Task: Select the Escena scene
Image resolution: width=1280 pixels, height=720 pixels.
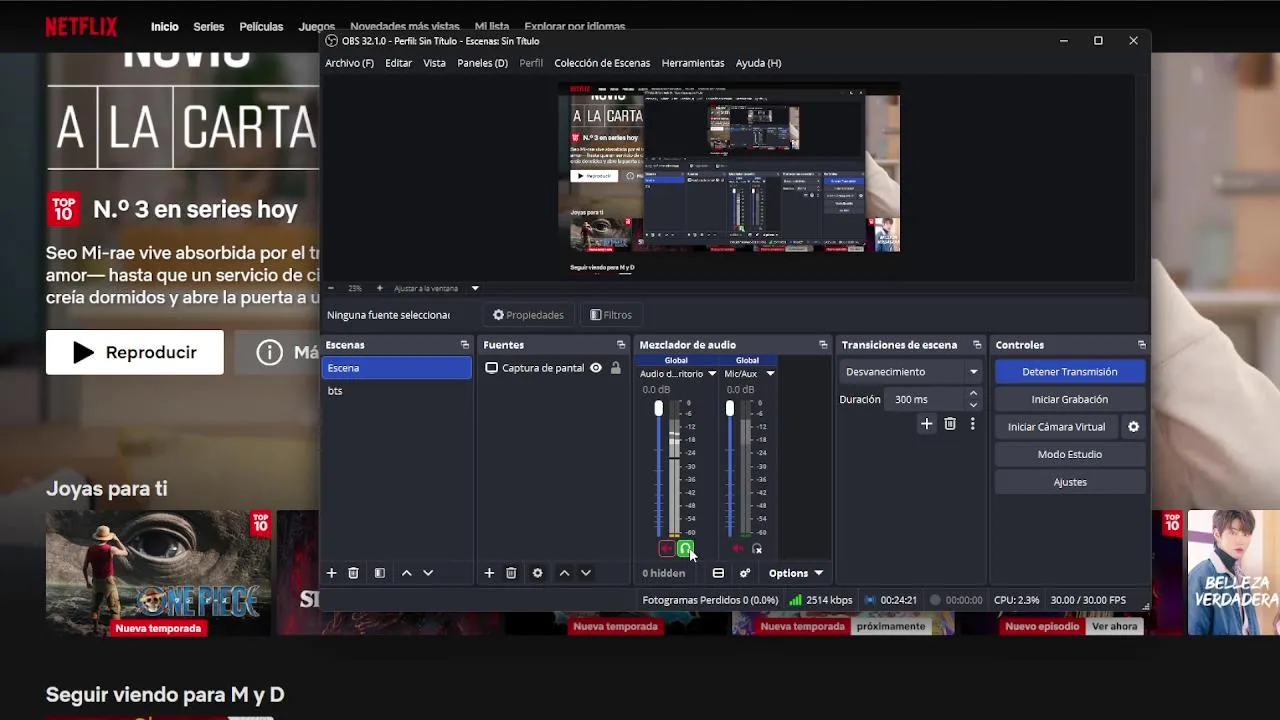Action: pos(397,368)
